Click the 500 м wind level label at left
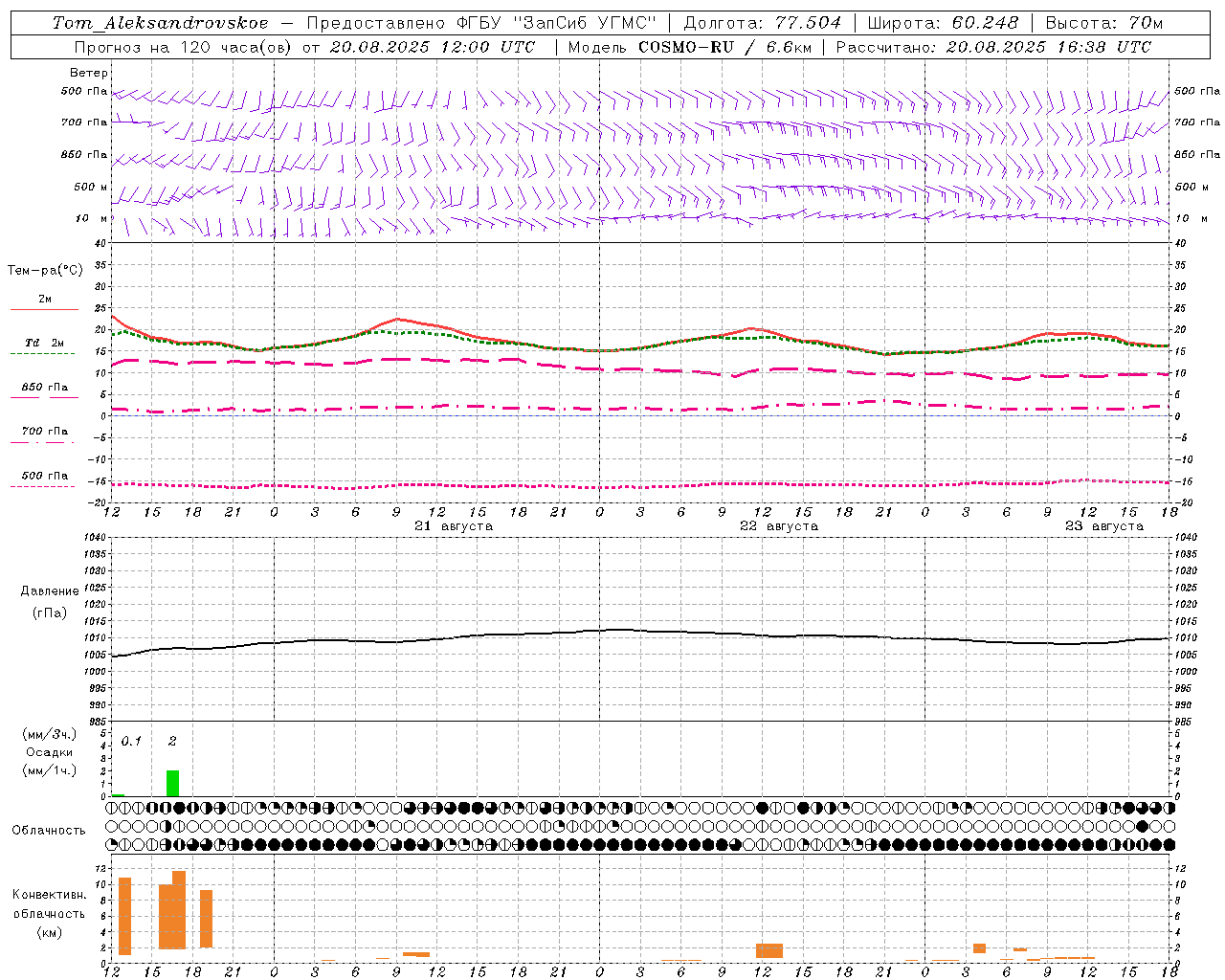Viewport: 1225px width, 980px height. tap(91, 187)
